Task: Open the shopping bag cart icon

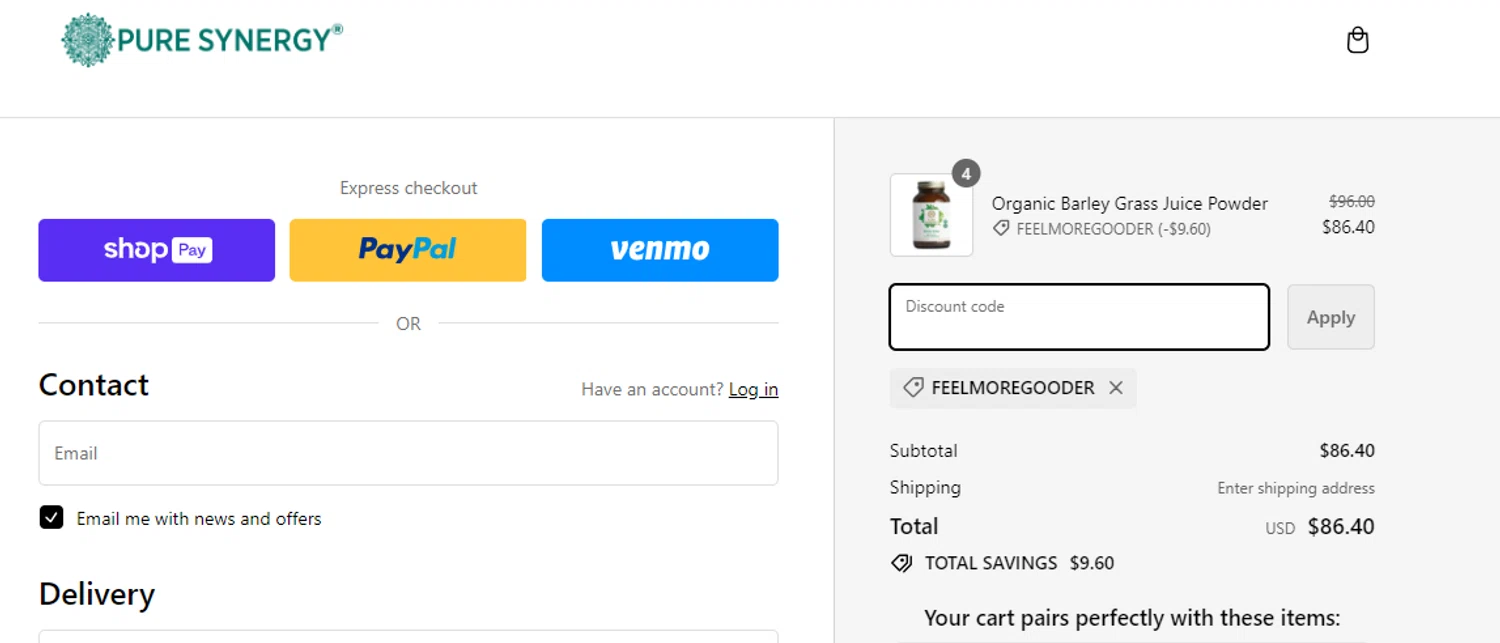Action: pos(1357,41)
